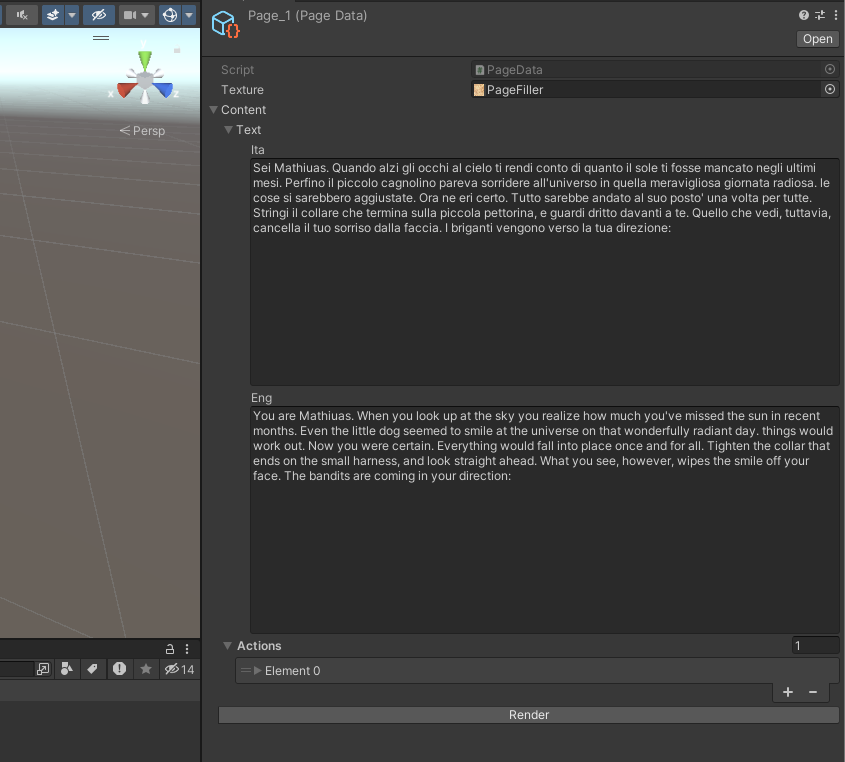Click the Page_1 ScriptableObject asset icon
This screenshot has width=845, height=762.
click(225, 24)
